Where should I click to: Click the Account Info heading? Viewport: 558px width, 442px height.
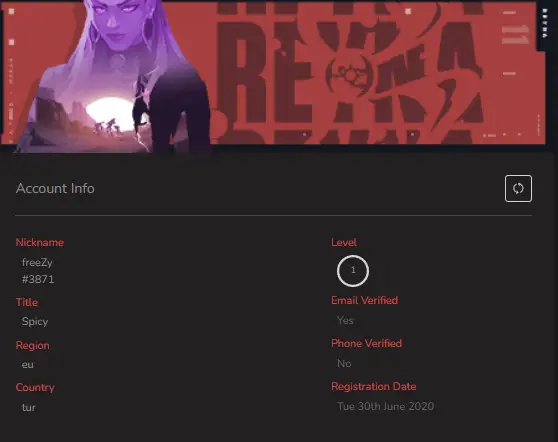pyautogui.click(x=55, y=188)
